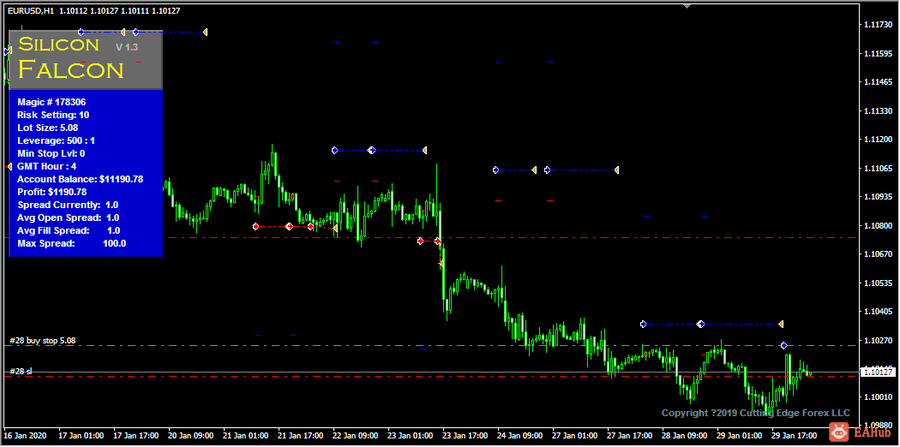Image resolution: width=900 pixels, height=447 pixels.
Task: Select the '#28 buy stop 5.08' order label
Action: (x=42, y=340)
